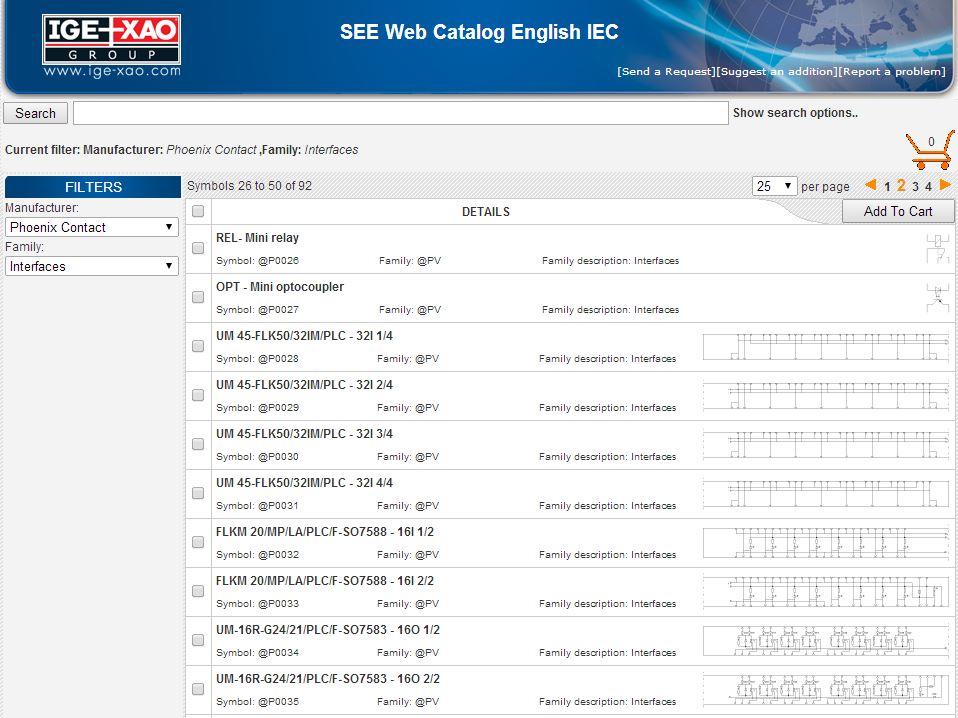
Task: Open the UM-16R 16O 2/2 schematic thumbnail
Action: click(826, 689)
